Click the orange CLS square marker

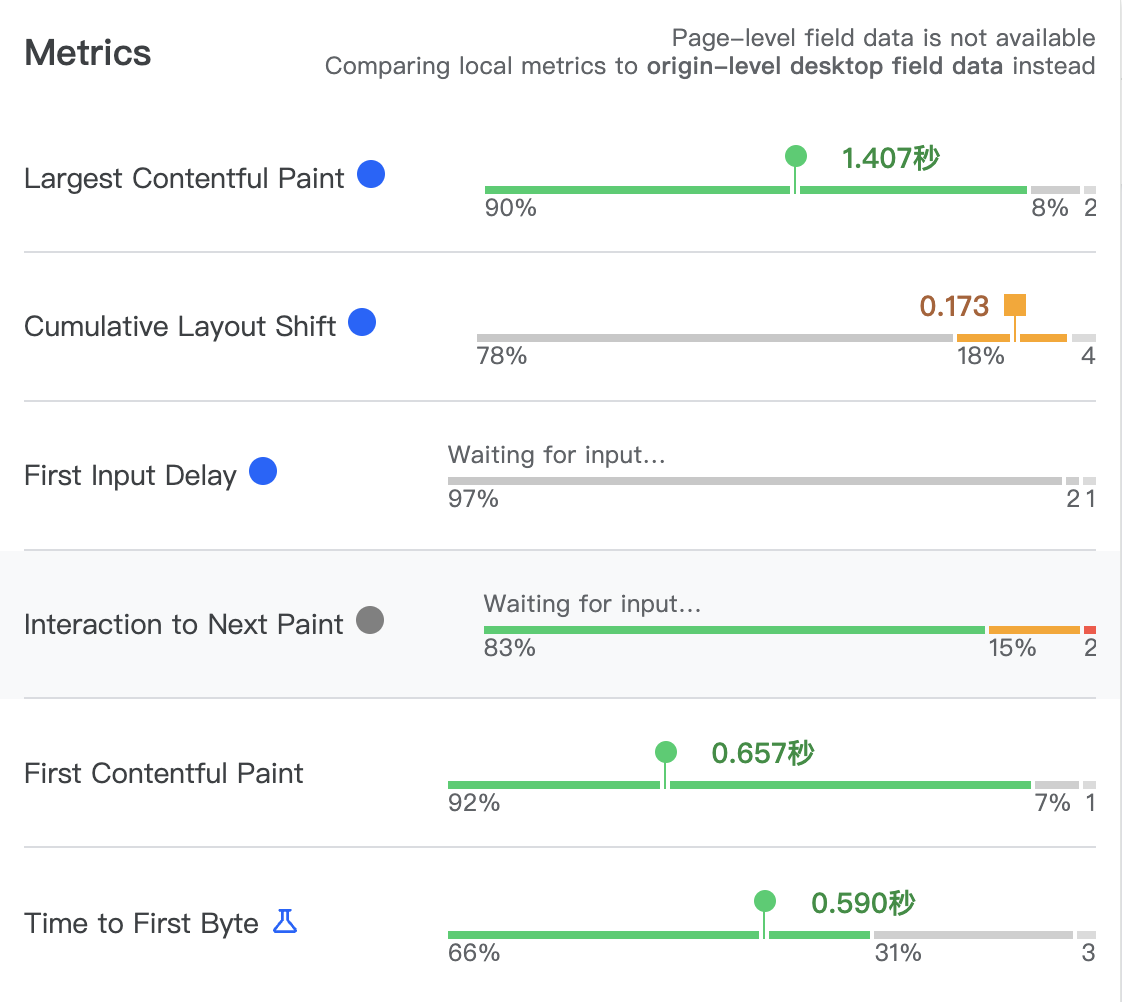[1015, 305]
